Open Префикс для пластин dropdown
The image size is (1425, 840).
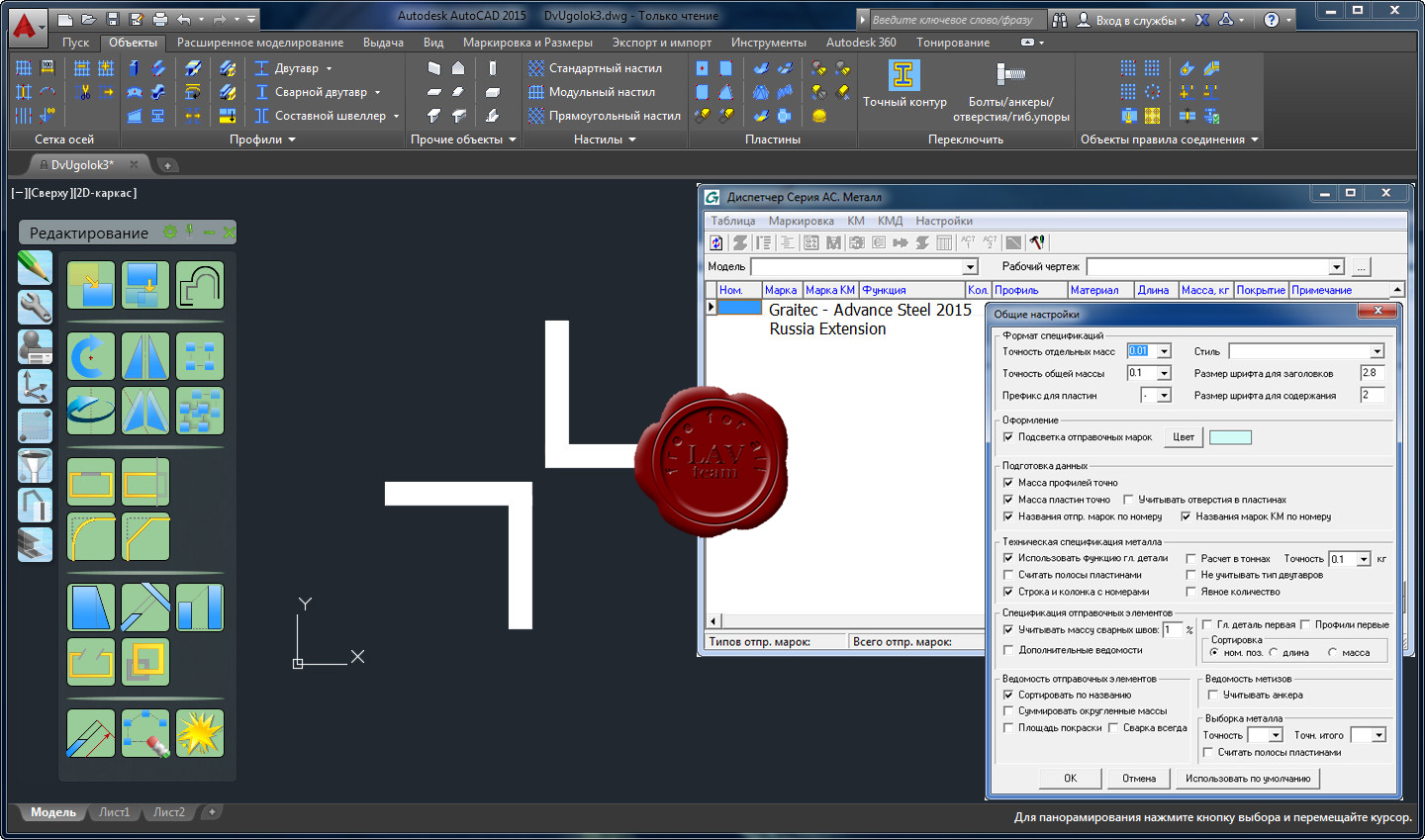1164,396
